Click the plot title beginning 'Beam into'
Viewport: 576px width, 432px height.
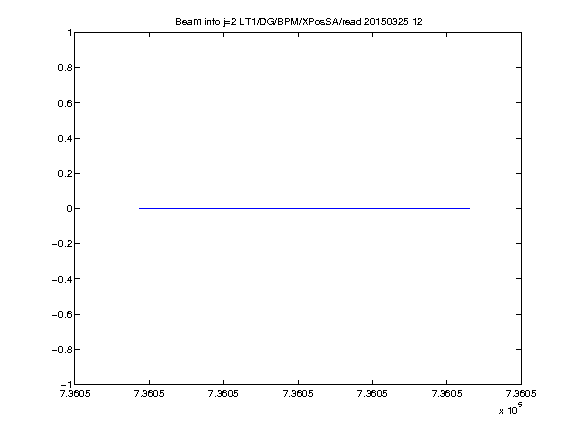click(x=299, y=22)
